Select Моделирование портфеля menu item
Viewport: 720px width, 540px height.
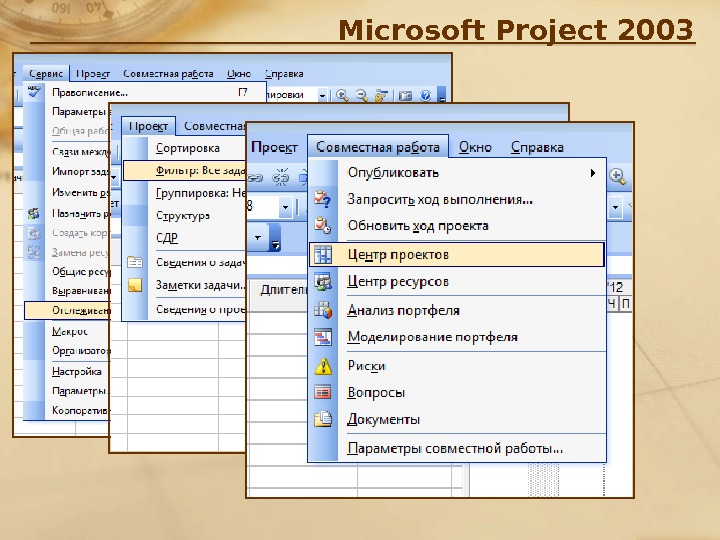pyautogui.click(x=432, y=337)
